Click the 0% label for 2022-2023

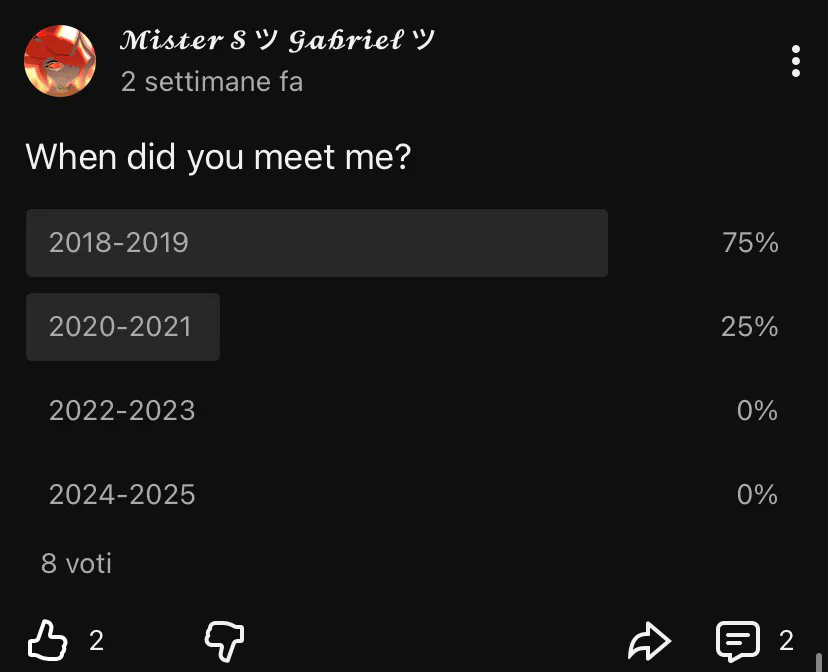757,411
